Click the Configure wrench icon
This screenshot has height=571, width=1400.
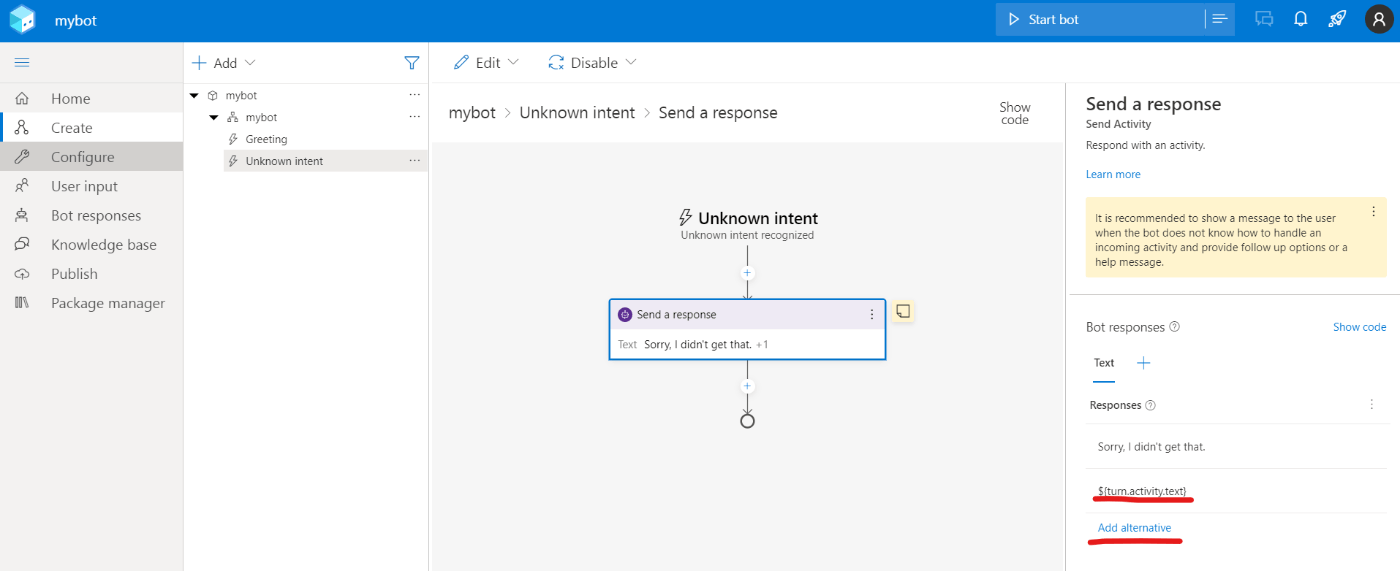click(21, 157)
